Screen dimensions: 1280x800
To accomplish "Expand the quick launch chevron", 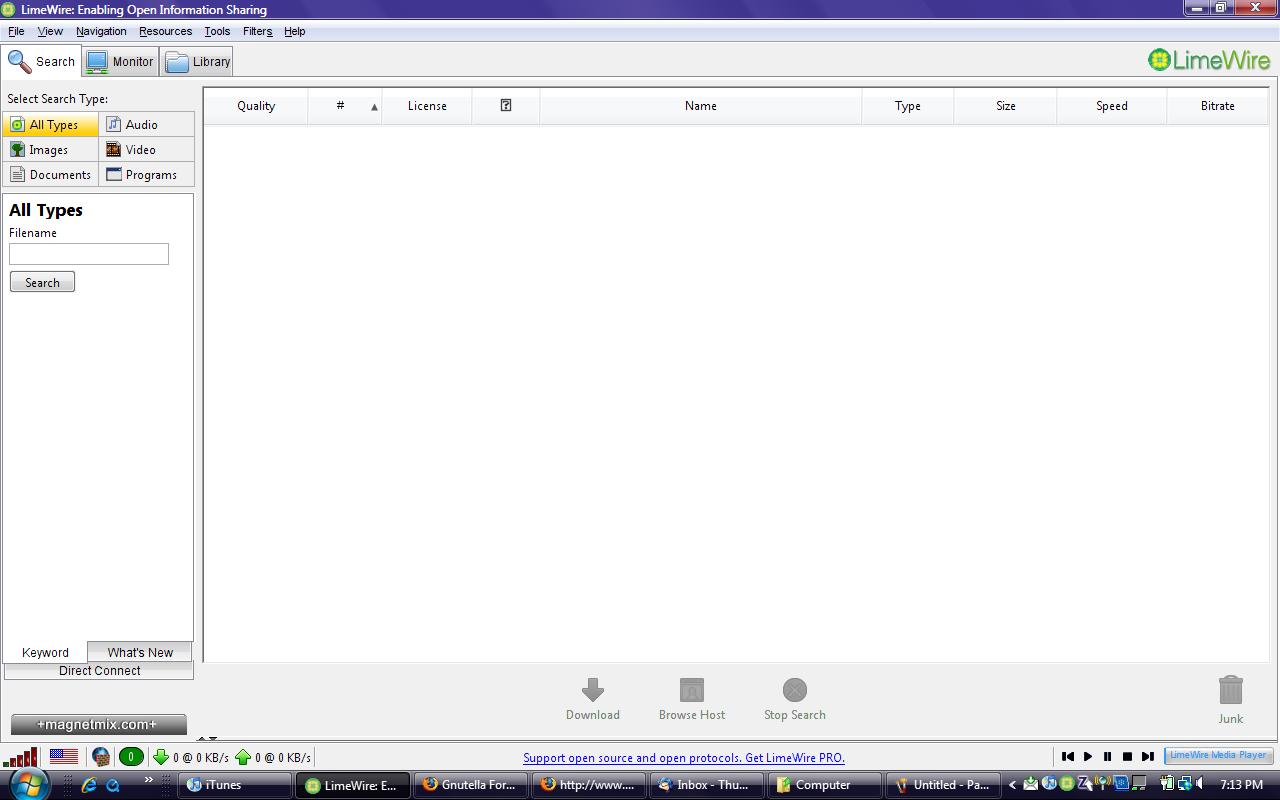I will (x=149, y=780).
